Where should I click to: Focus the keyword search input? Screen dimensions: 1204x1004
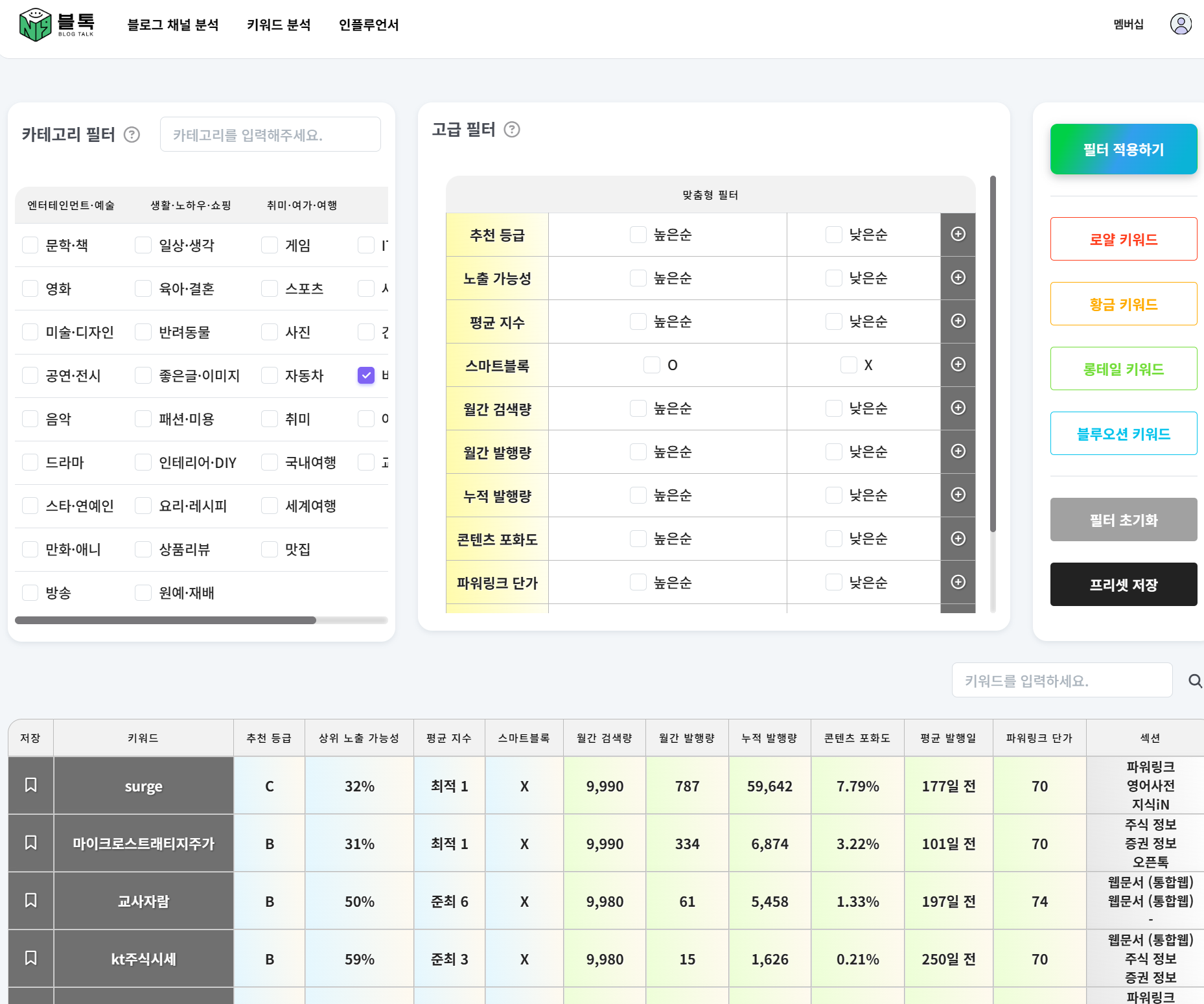1062,681
